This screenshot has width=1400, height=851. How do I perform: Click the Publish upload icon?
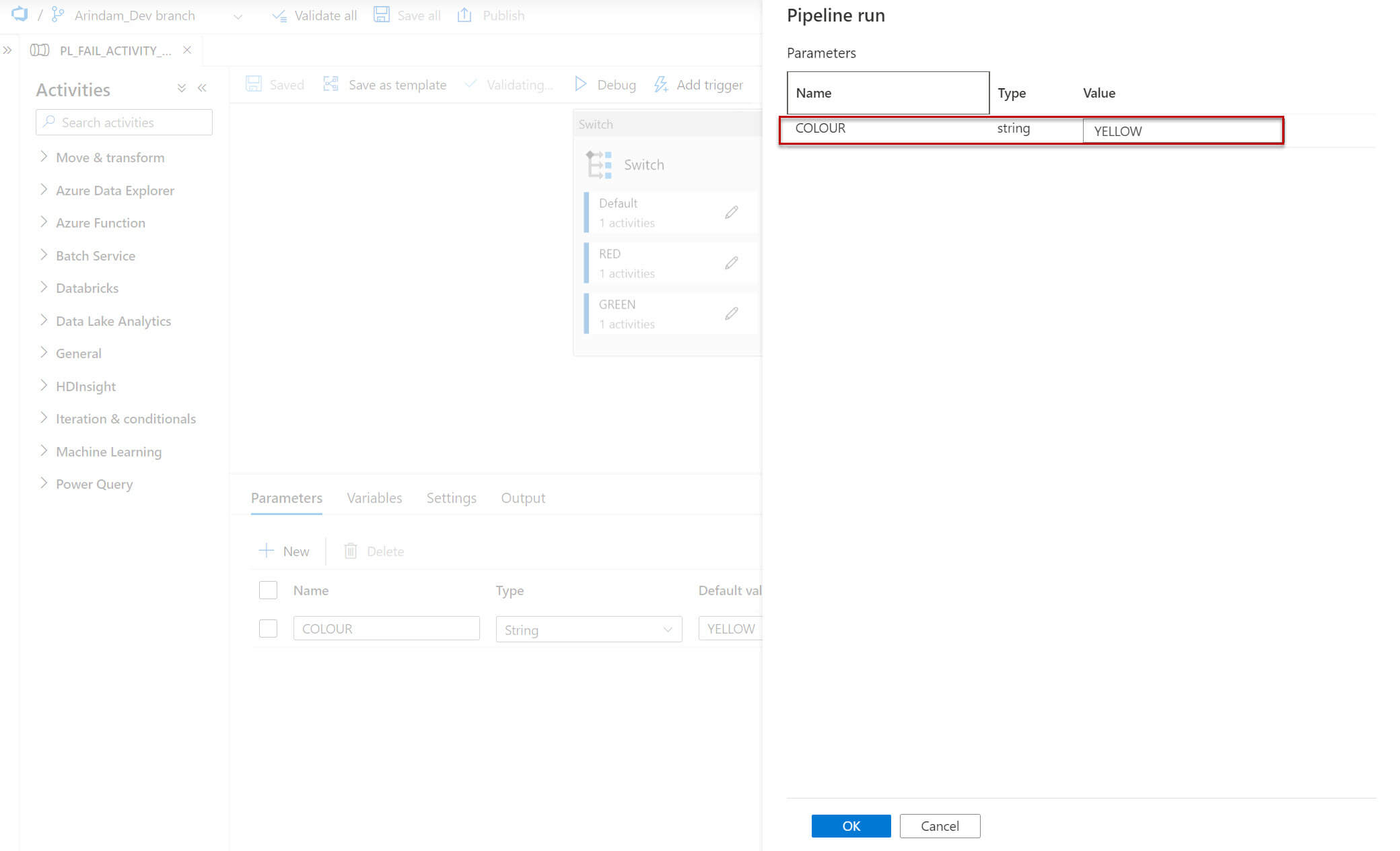[464, 15]
